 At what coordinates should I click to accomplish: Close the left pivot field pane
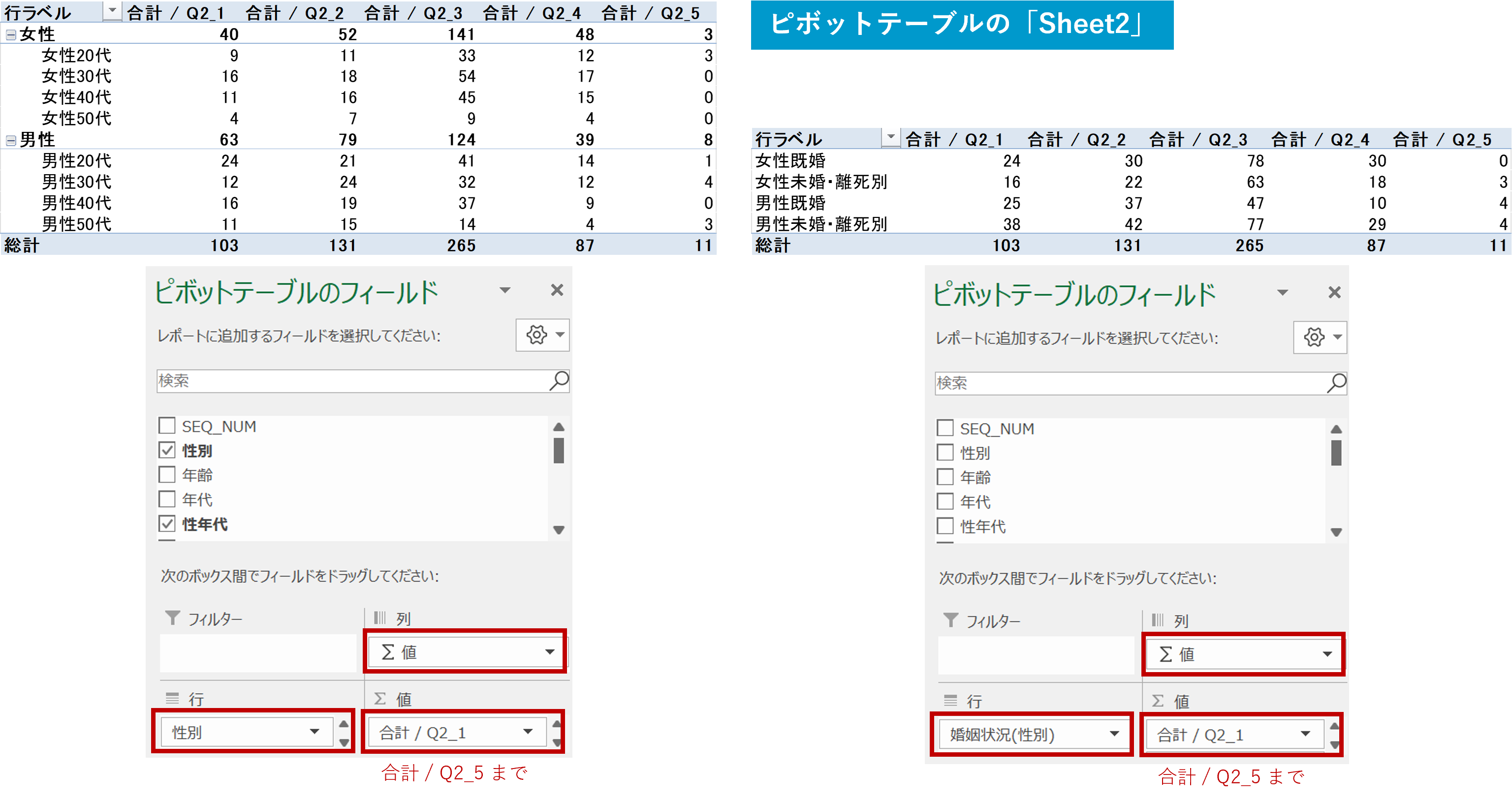[557, 290]
